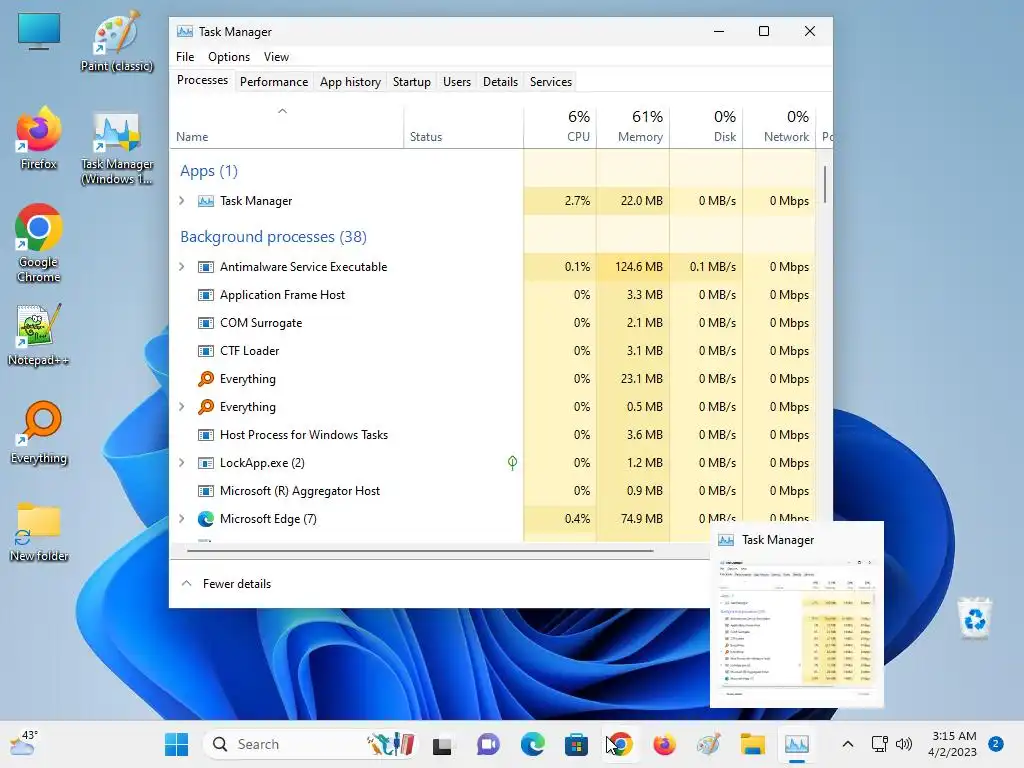
Task: Expand the Task Manager app row
Action: [x=182, y=200]
